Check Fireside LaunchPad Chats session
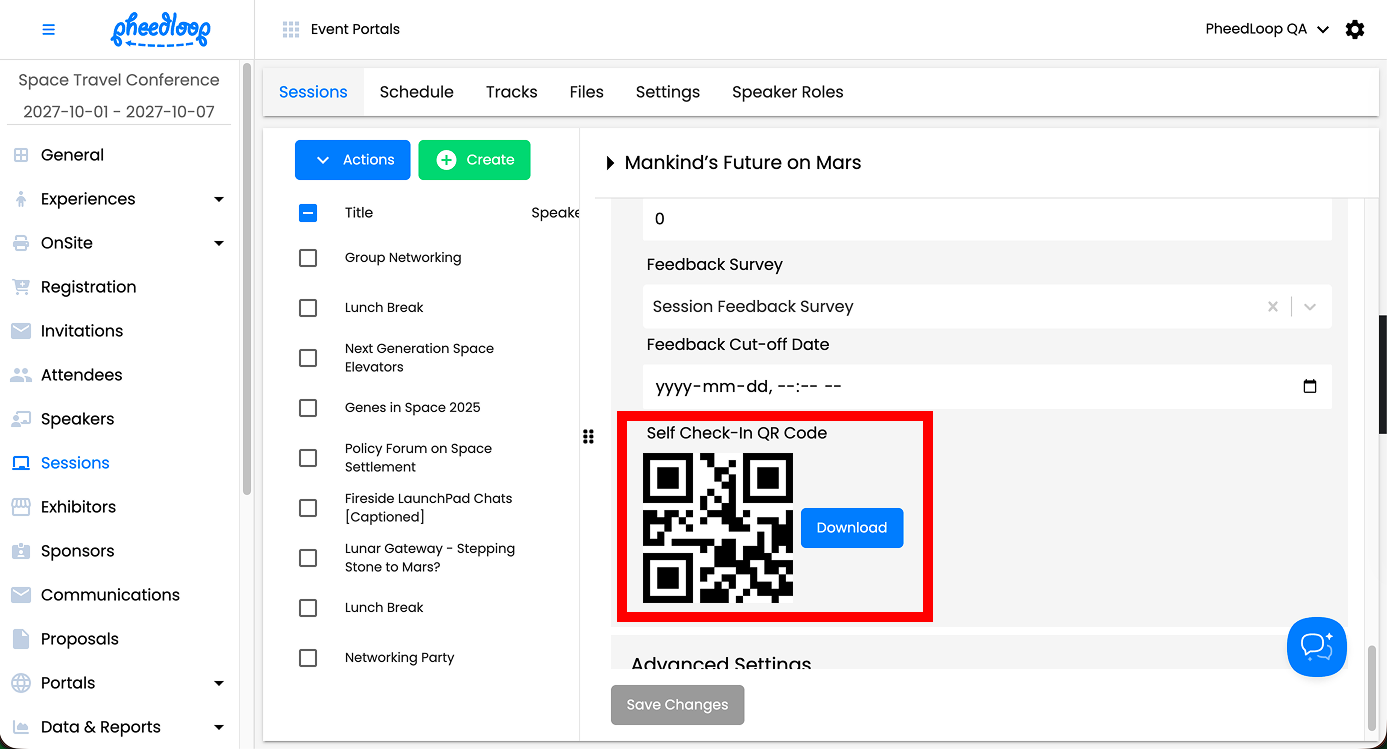This screenshot has height=749, width=1387. [308, 508]
